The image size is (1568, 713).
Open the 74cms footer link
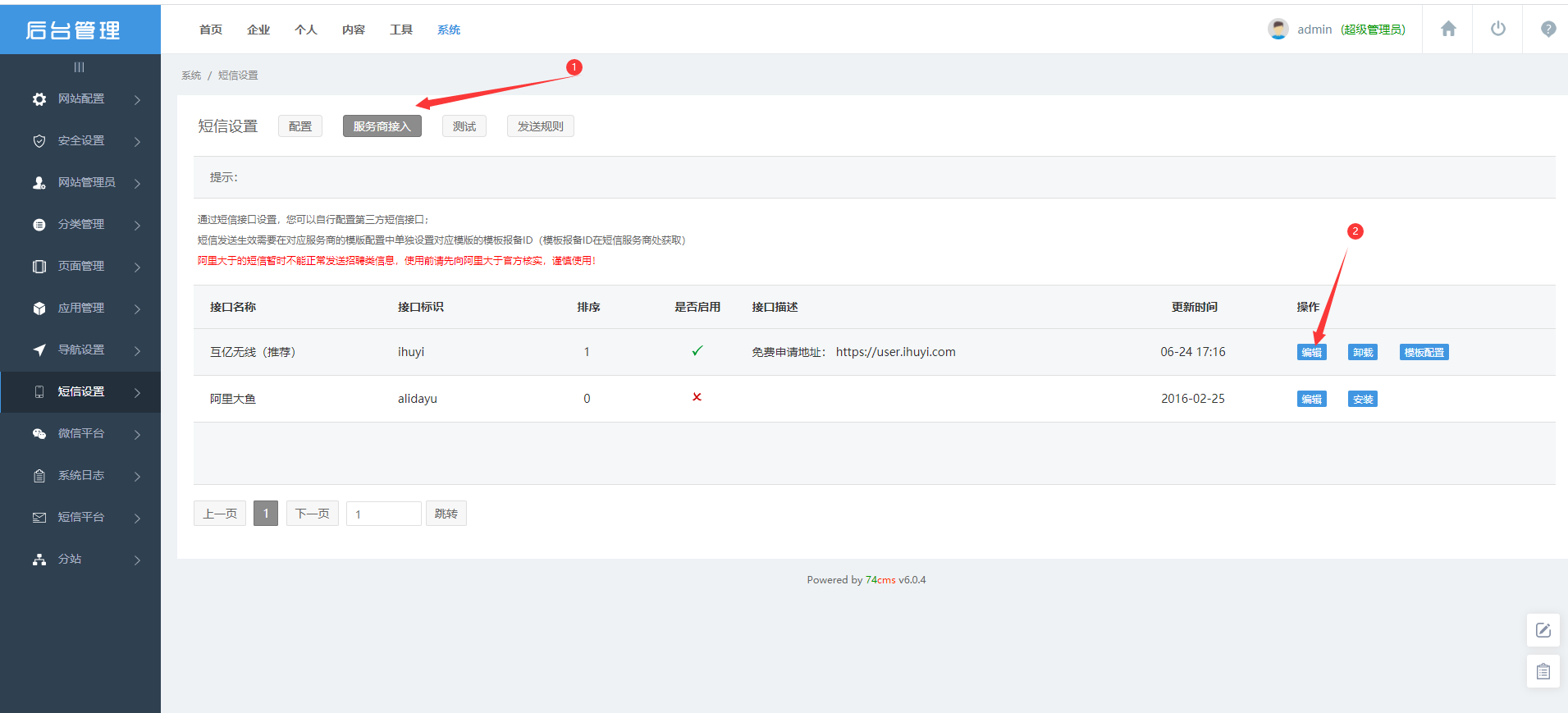click(880, 580)
